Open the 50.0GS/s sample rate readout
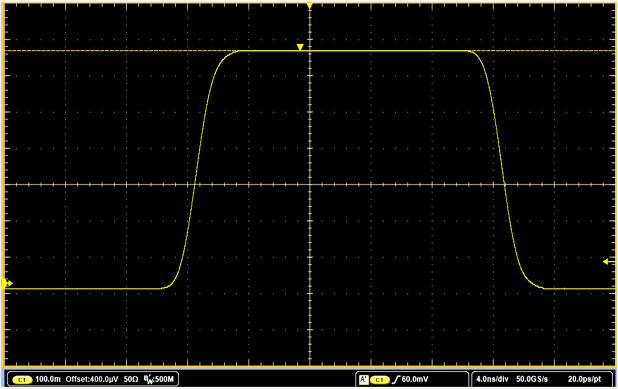This screenshot has width=618, height=389. 532,379
